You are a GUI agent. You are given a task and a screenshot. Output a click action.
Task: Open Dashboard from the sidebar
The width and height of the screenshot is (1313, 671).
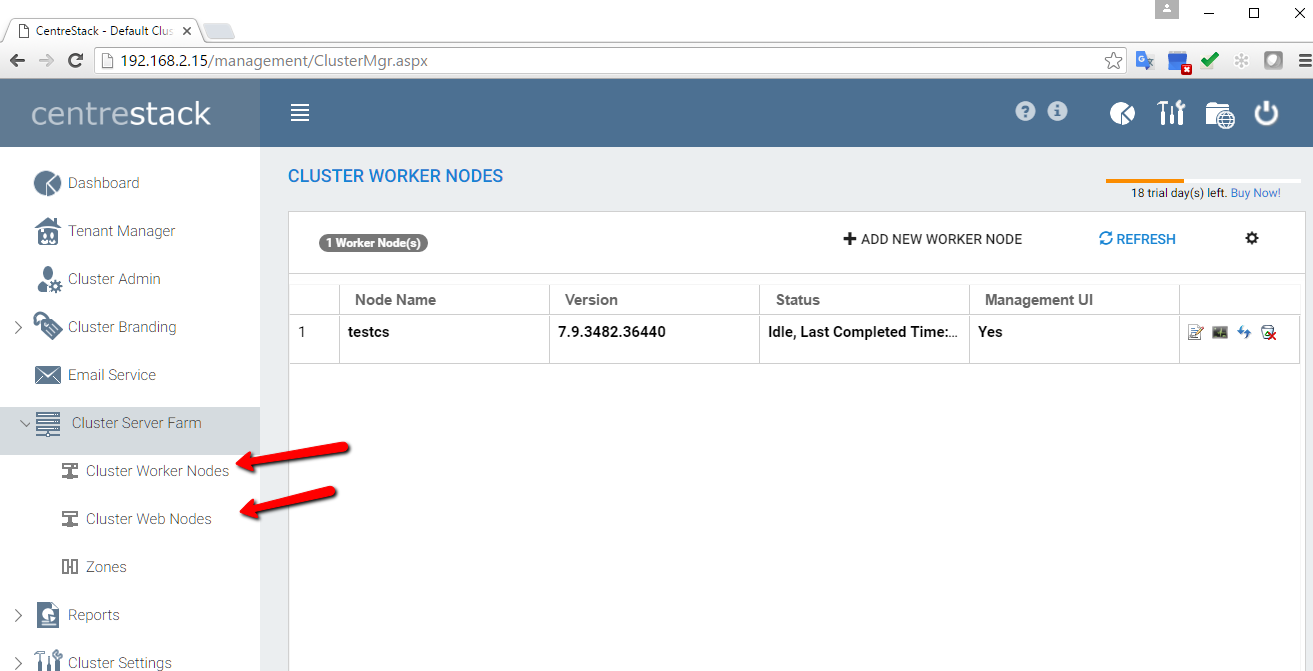pos(104,183)
